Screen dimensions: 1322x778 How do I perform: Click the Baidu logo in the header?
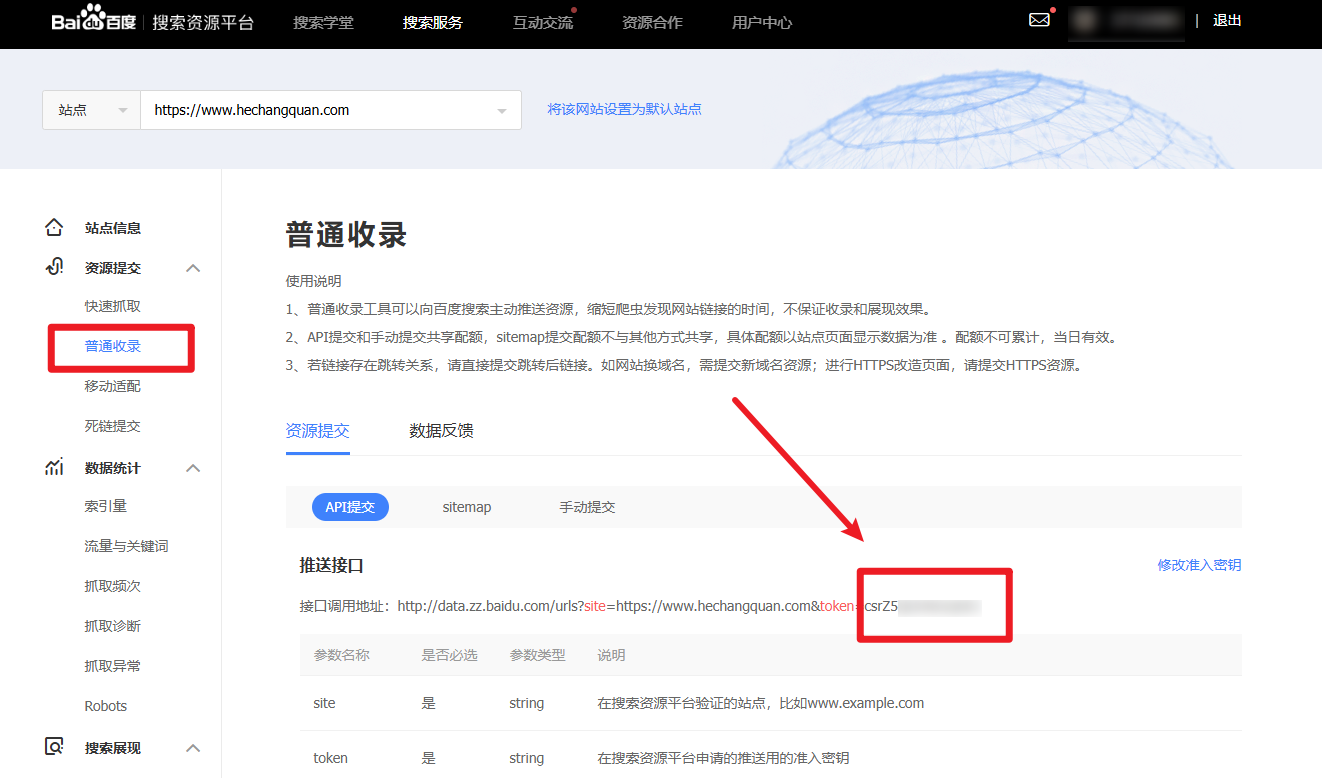pos(93,19)
